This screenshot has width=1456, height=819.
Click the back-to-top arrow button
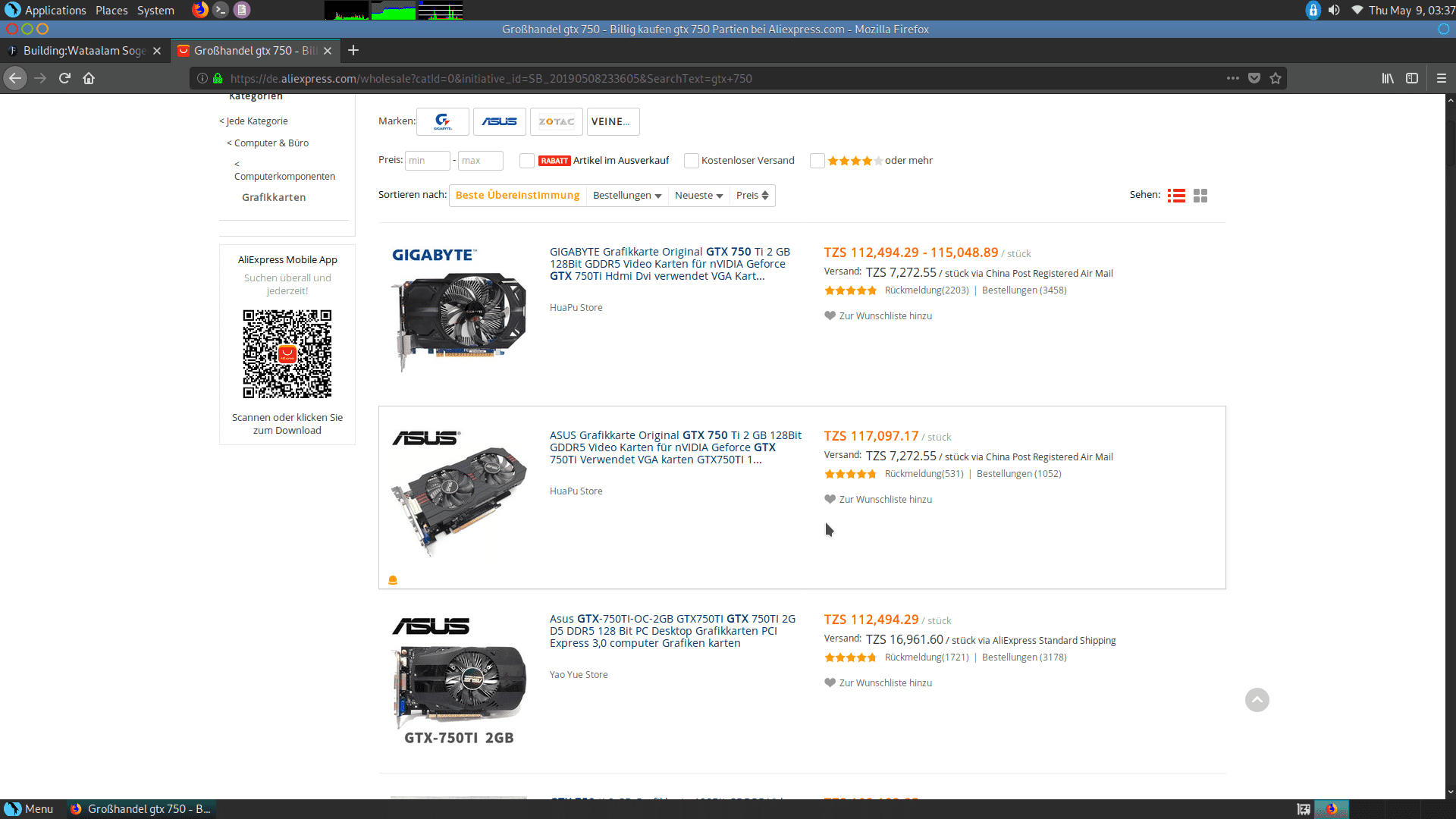(x=1257, y=700)
